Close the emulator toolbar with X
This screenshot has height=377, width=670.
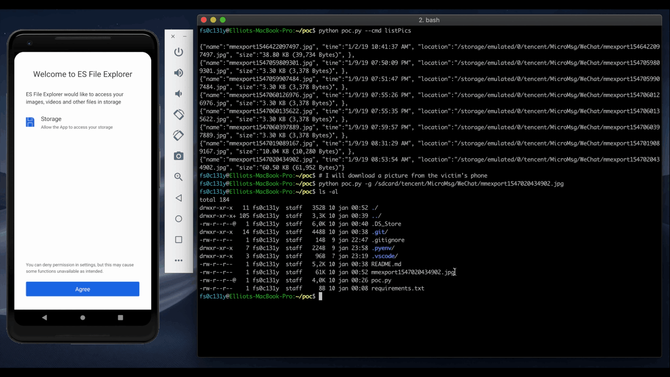[173, 36]
